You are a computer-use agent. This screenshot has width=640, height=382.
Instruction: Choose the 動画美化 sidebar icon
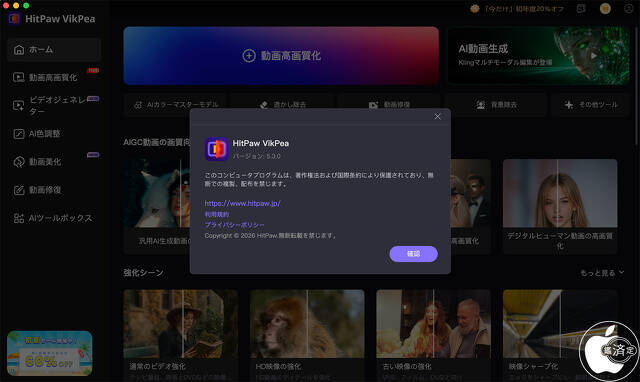click(x=19, y=162)
